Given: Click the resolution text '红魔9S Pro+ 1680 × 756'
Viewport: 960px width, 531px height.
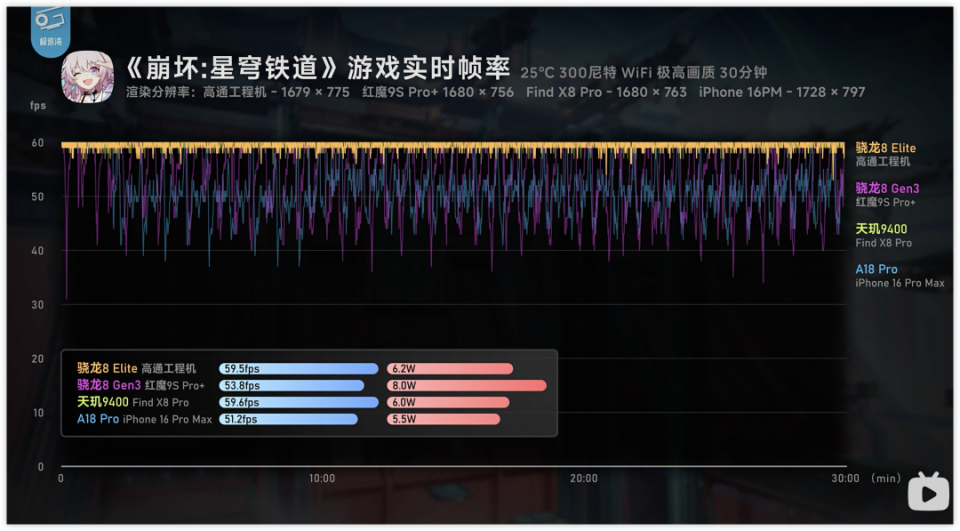Looking at the screenshot, I should (x=438, y=92).
